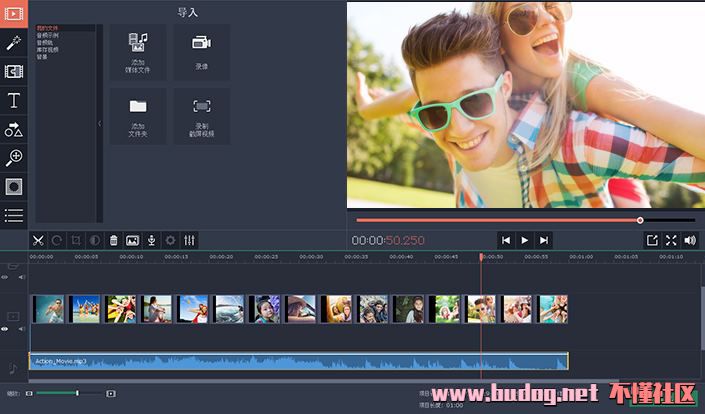This screenshot has width=705, height=414.
Task: Toggle eye visibility of main video track
Action: point(5,328)
